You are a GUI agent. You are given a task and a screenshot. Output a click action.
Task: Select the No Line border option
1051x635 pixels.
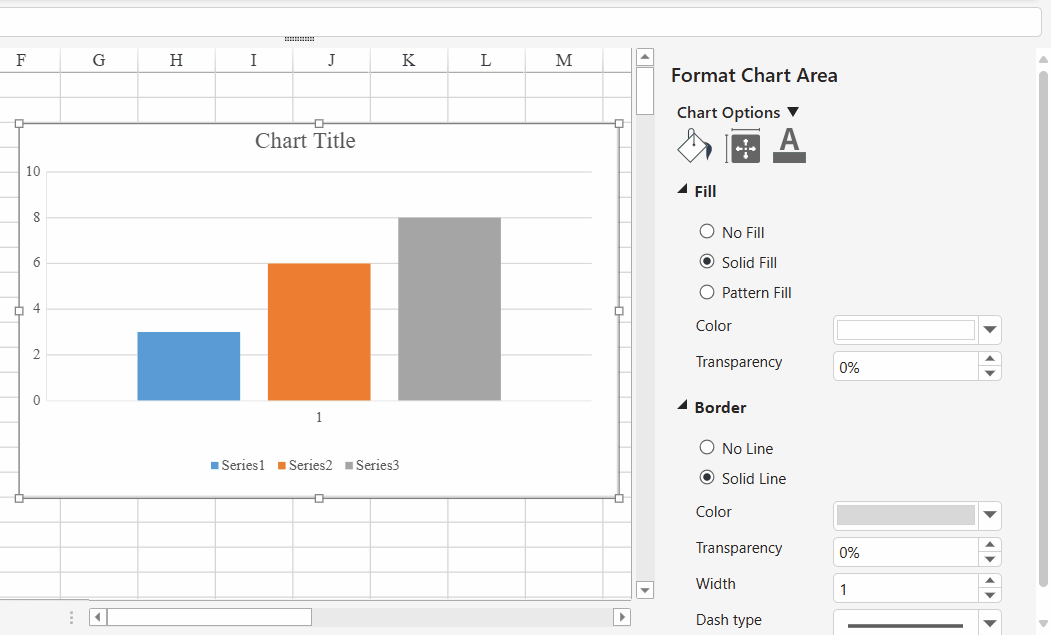coord(706,447)
